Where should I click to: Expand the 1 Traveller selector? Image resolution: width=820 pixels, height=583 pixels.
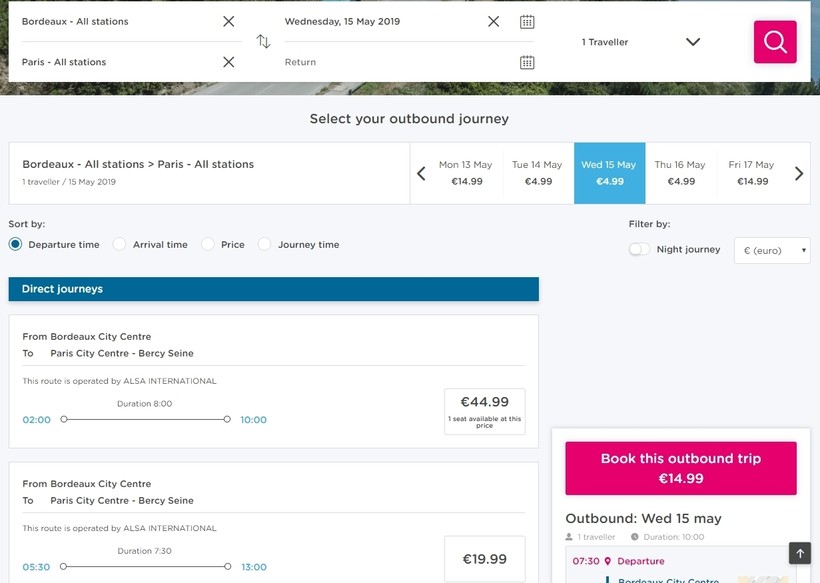pyautogui.click(x=641, y=42)
